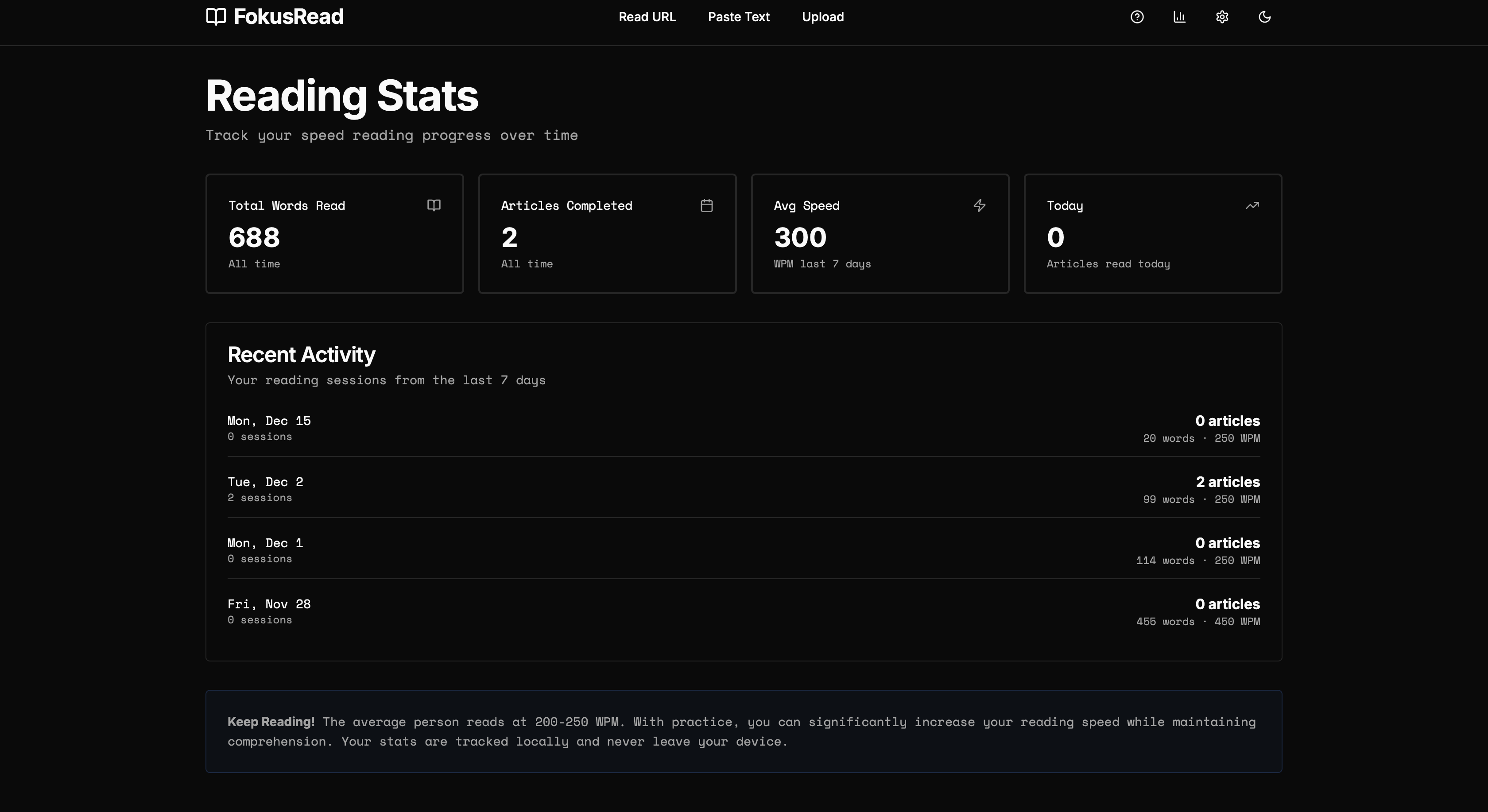This screenshot has width=1488, height=812.
Task: Open the help question mark icon
Action: (x=1137, y=17)
